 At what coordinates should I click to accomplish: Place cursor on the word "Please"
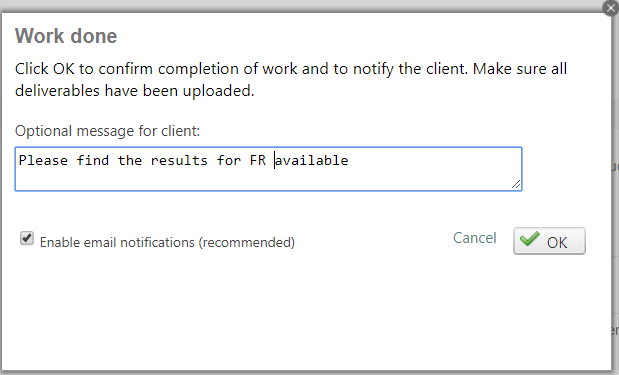[43, 161]
